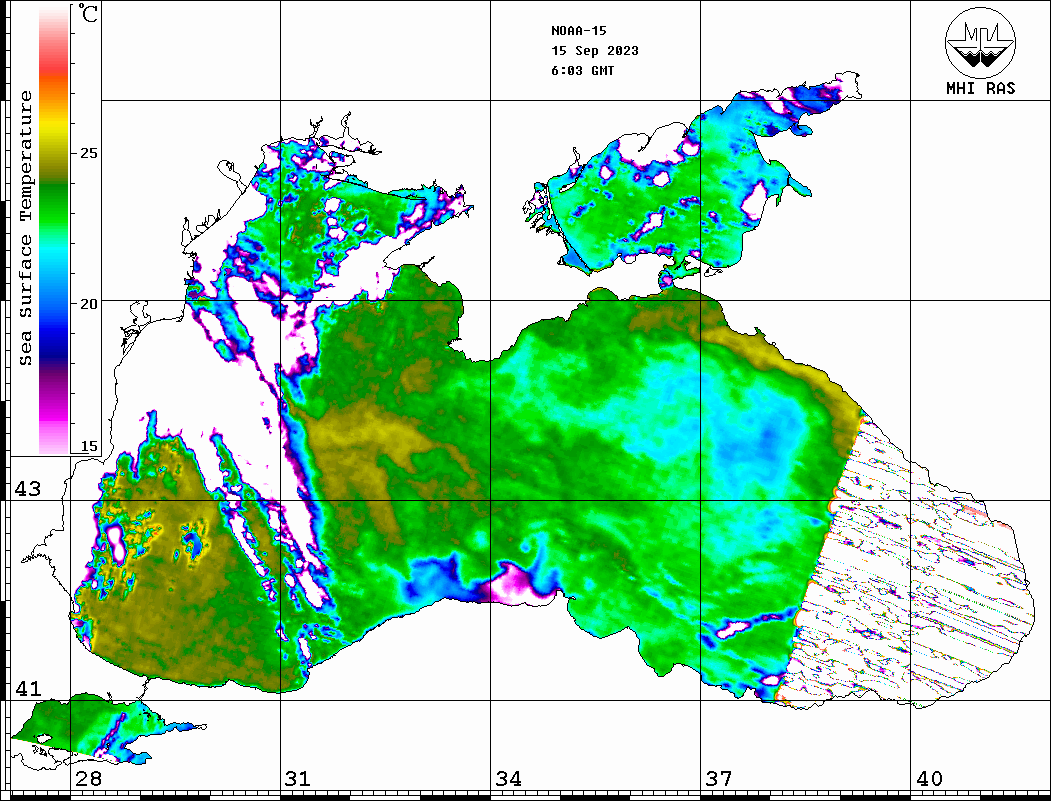Click the latitude label '43'
Screen dimensions: 1051x801
point(27,489)
